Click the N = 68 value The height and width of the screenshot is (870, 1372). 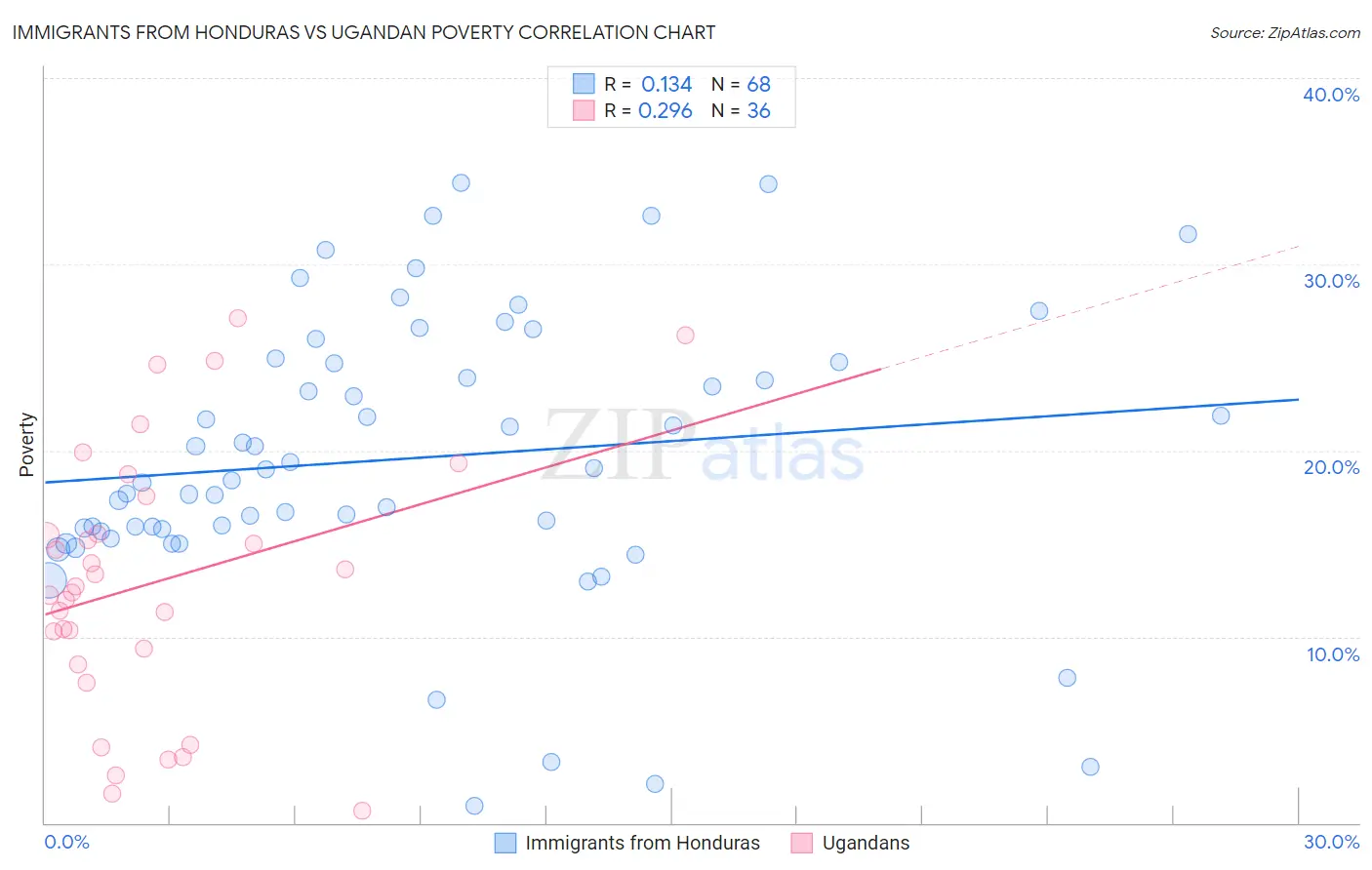[741, 84]
